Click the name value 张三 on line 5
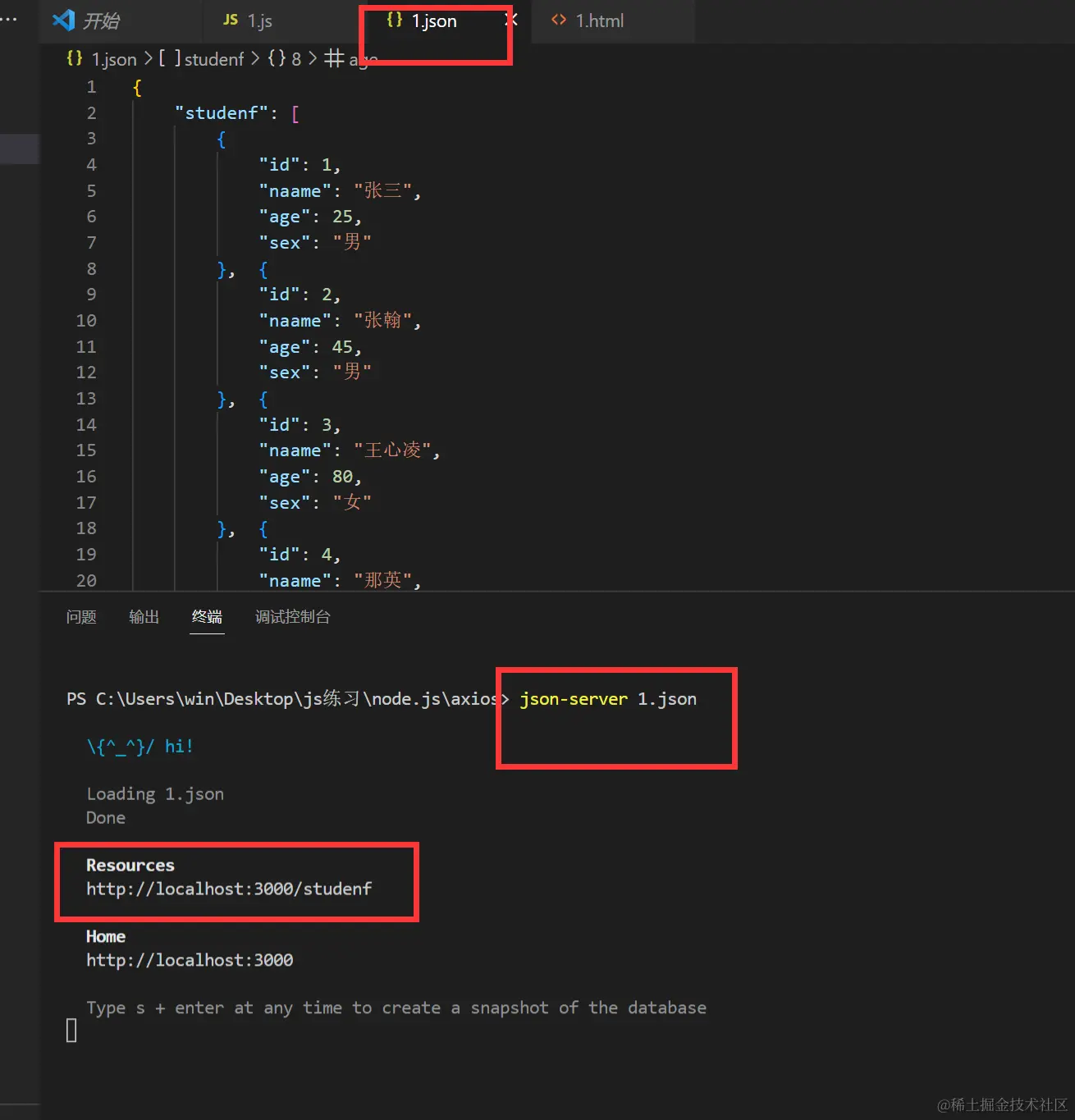The height and width of the screenshot is (1120, 1075). click(383, 191)
